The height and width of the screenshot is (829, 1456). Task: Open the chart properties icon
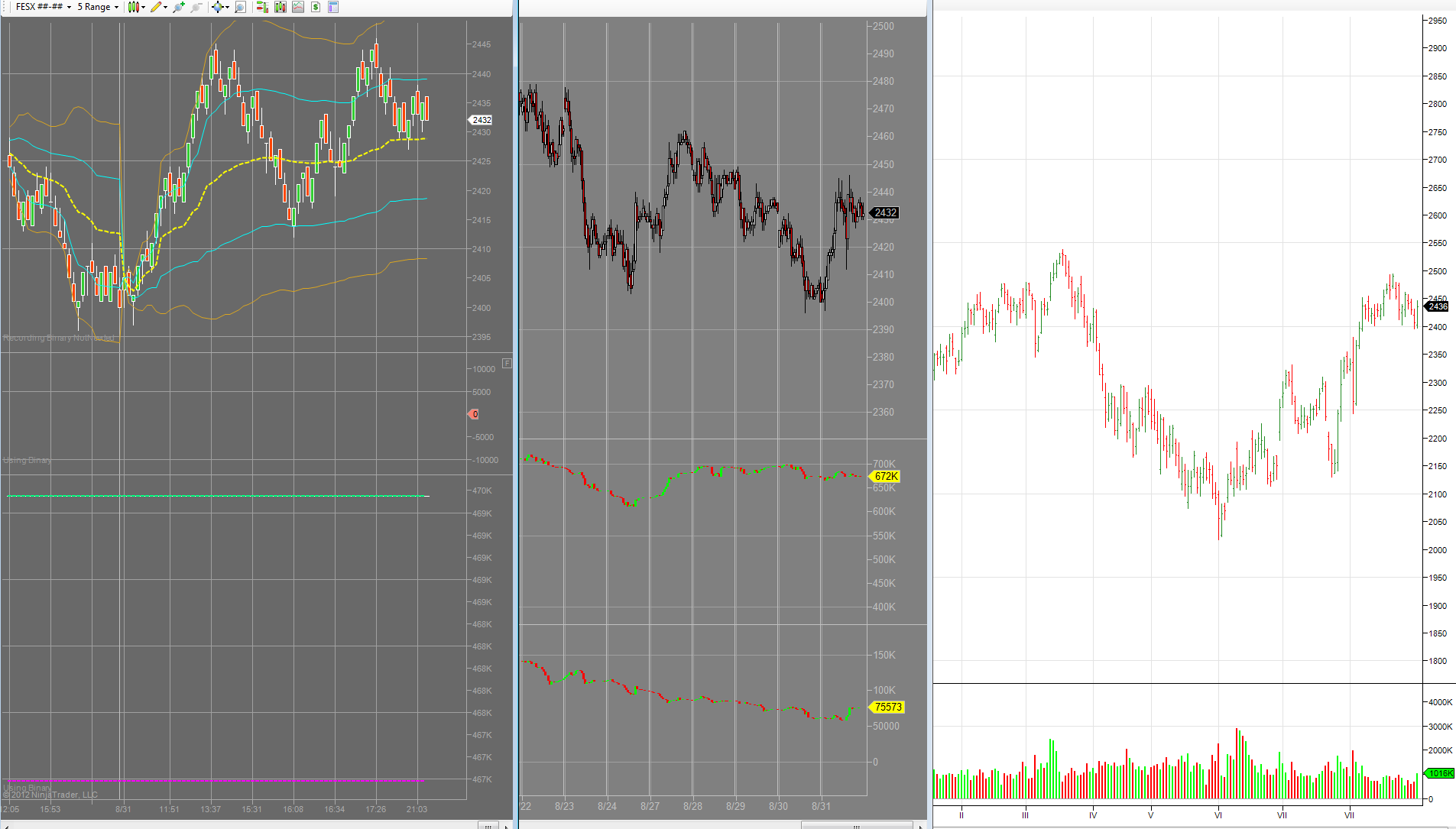(333, 7)
